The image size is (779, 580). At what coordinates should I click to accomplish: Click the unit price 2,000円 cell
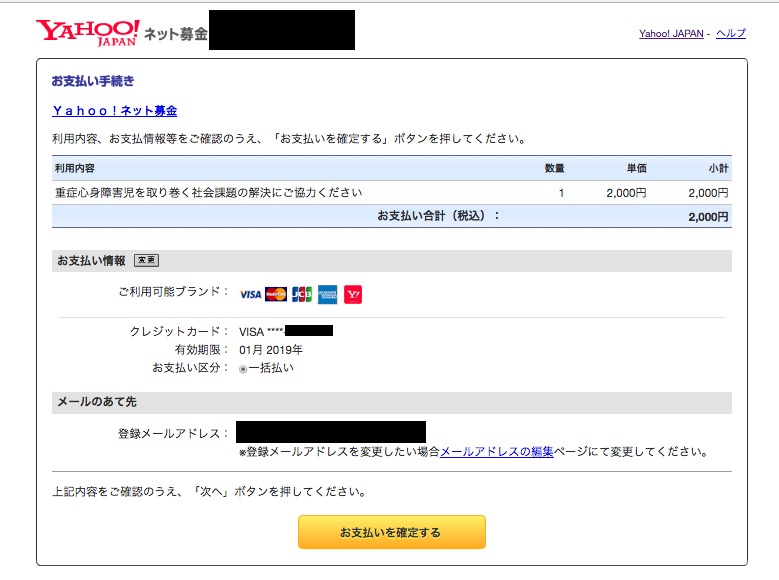tap(626, 193)
